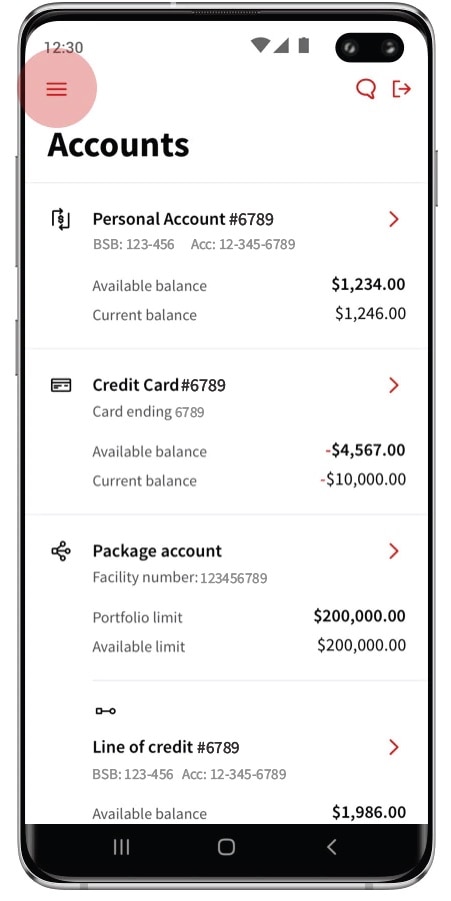Tap the Package account share icon
The width and height of the screenshot is (451, 901).
[61, 552]
